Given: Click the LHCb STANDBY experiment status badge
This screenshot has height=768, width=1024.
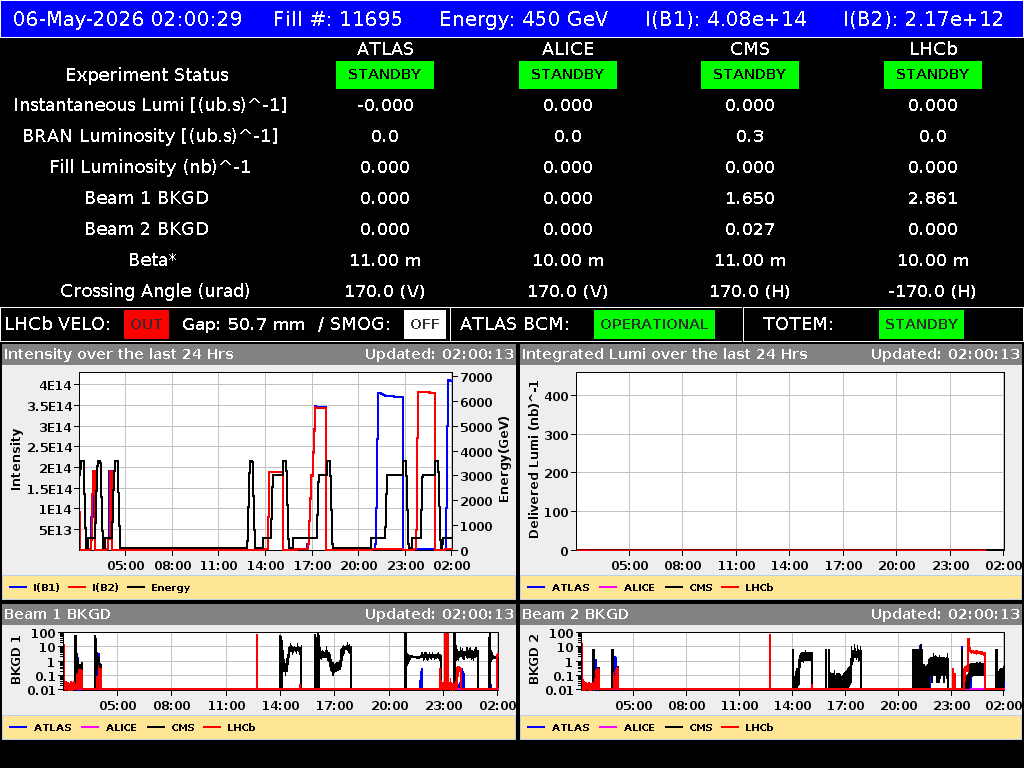Looking at the screenshot, I should click(933, 75).
